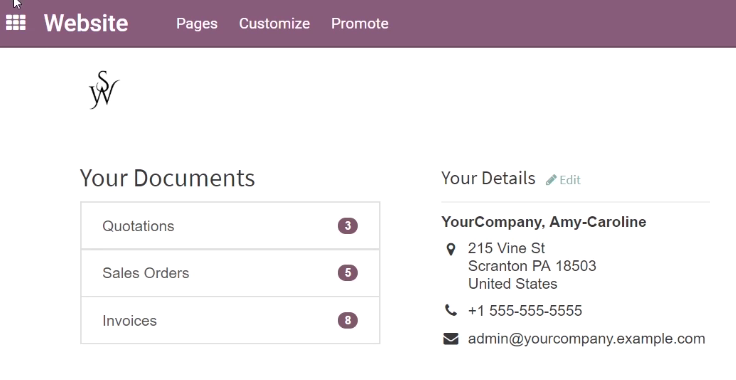Click the envelope email icon
Screen dimensions: 736x380
(x=451, y=339)
